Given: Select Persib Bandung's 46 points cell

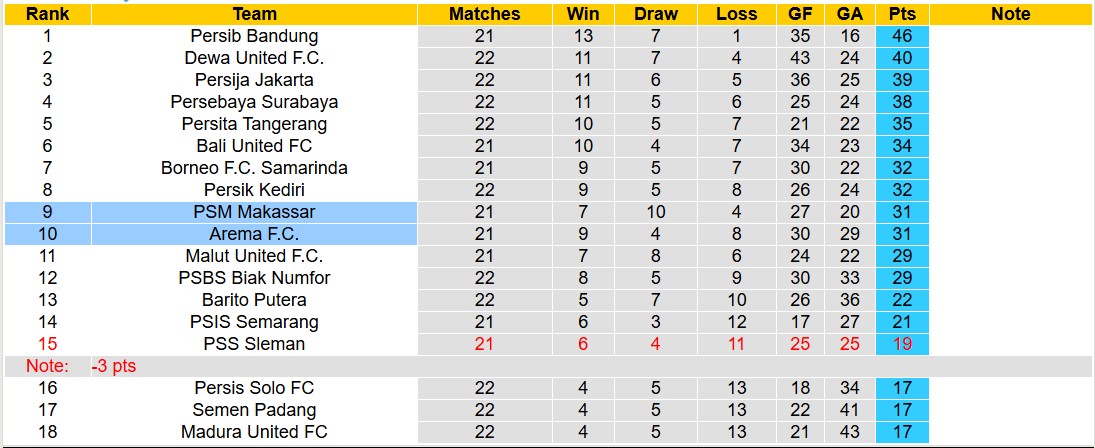Looking at the screenshot, I should point(903,36).
